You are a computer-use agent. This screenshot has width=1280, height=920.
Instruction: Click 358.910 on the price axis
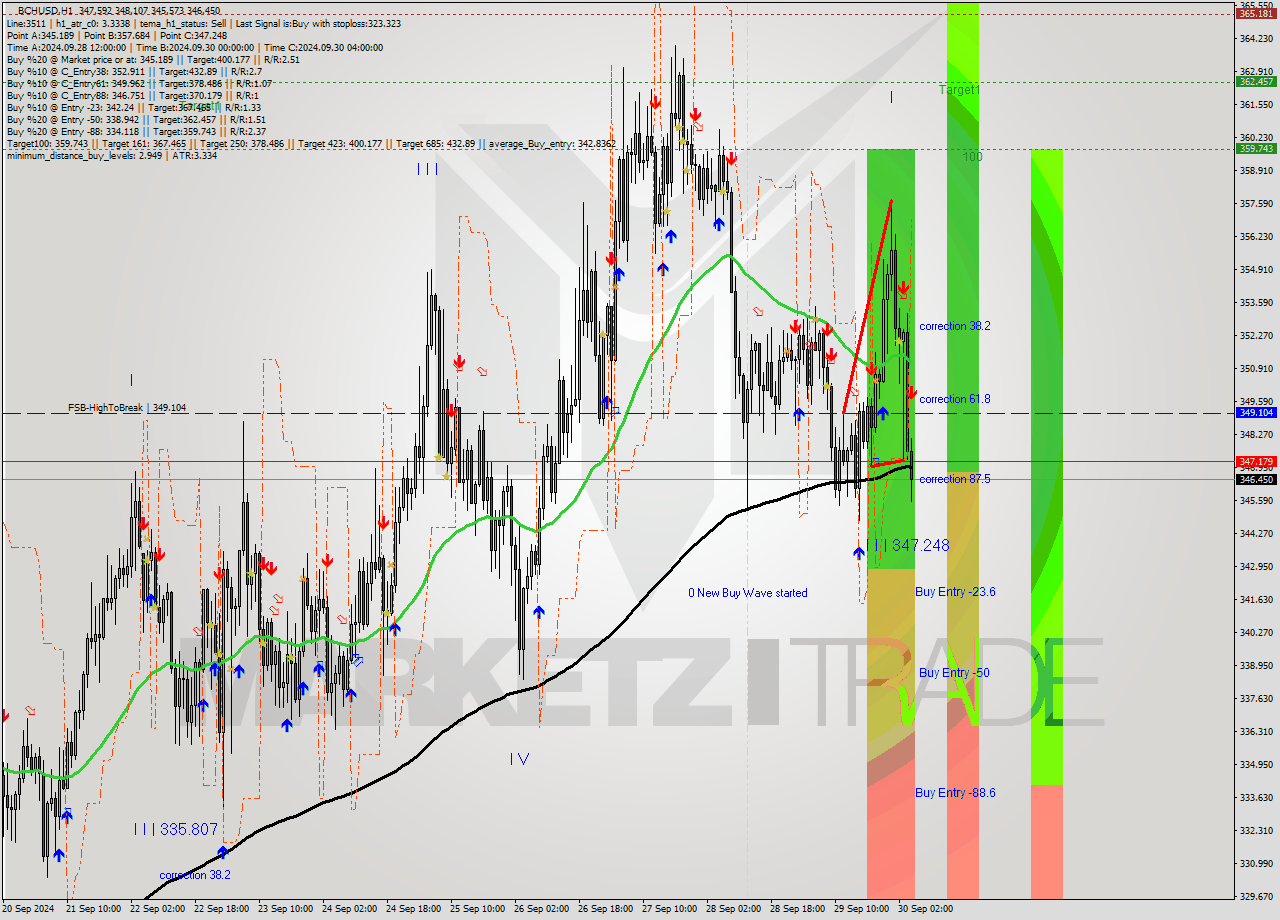coord(1256,171)
